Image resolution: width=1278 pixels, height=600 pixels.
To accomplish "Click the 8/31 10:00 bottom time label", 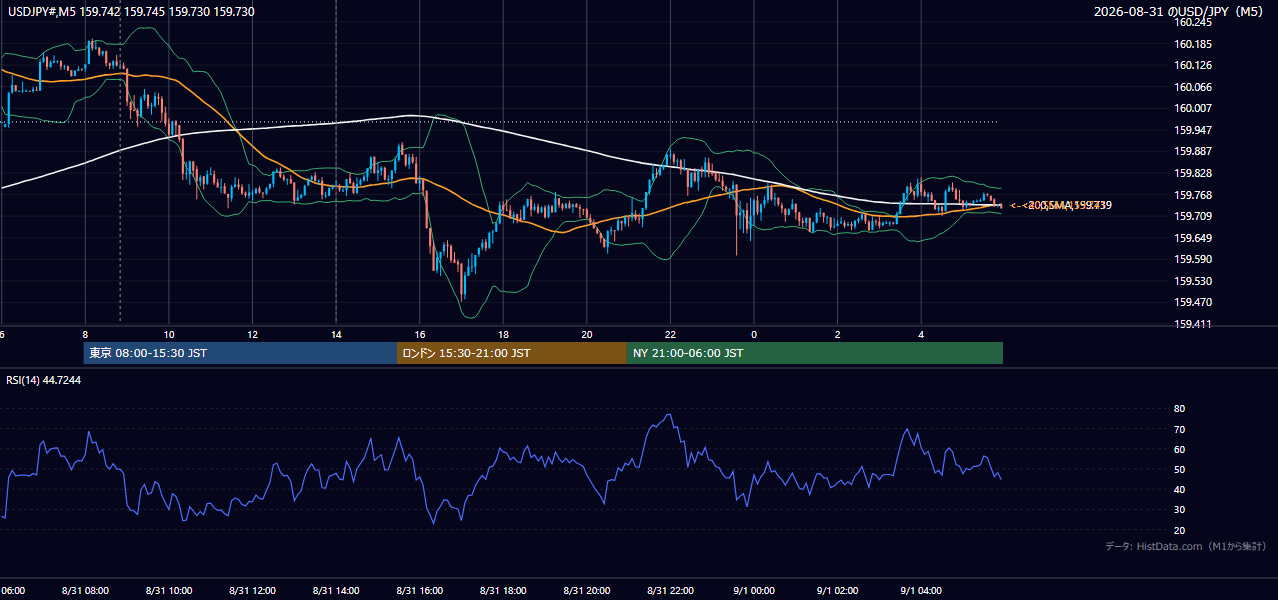I will click(168, 590).
